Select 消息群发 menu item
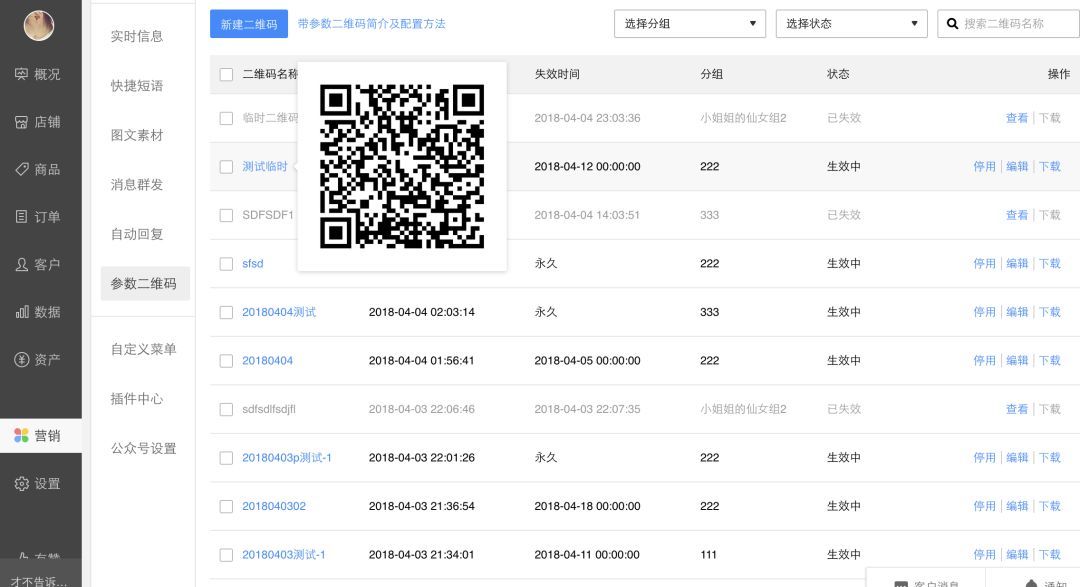This screenshot has height=587, width=1080. tap(136, 185)
